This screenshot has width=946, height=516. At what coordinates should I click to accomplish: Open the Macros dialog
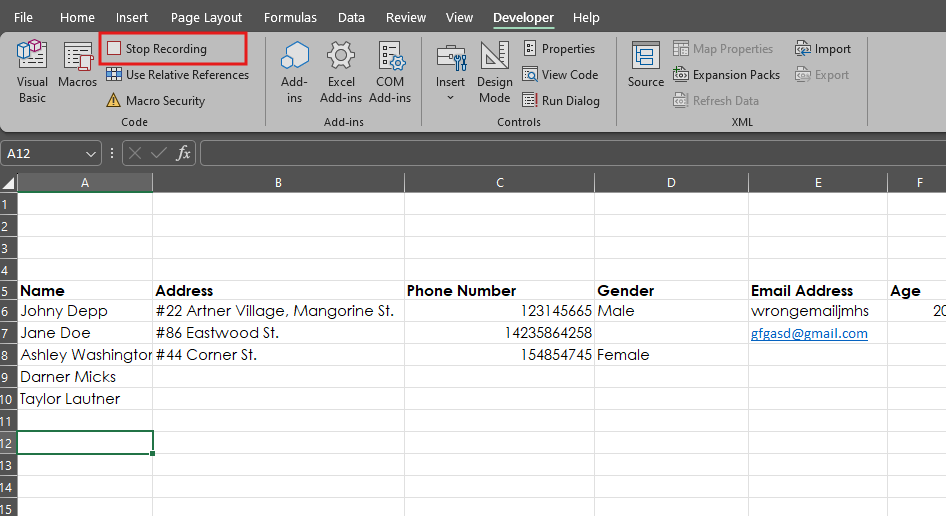click(78, 68)
